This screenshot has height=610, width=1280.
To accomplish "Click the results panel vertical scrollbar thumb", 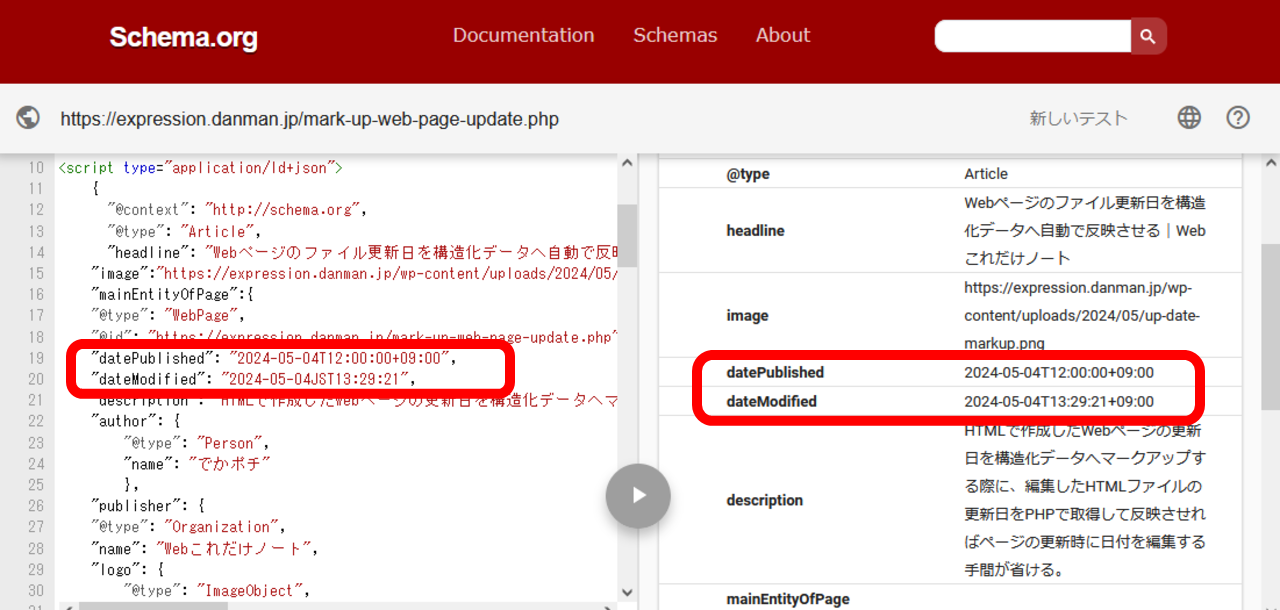I will [1270, 327].
